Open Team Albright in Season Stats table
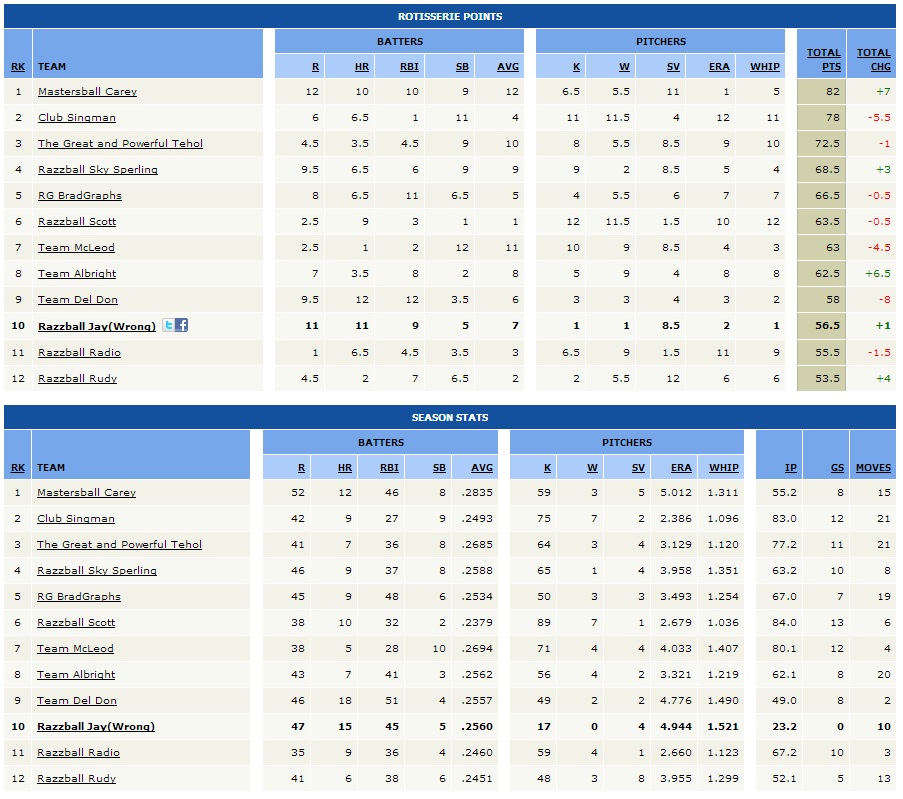Screen dimensions: 903x799 pyautogui.click(x=76, y=675)
